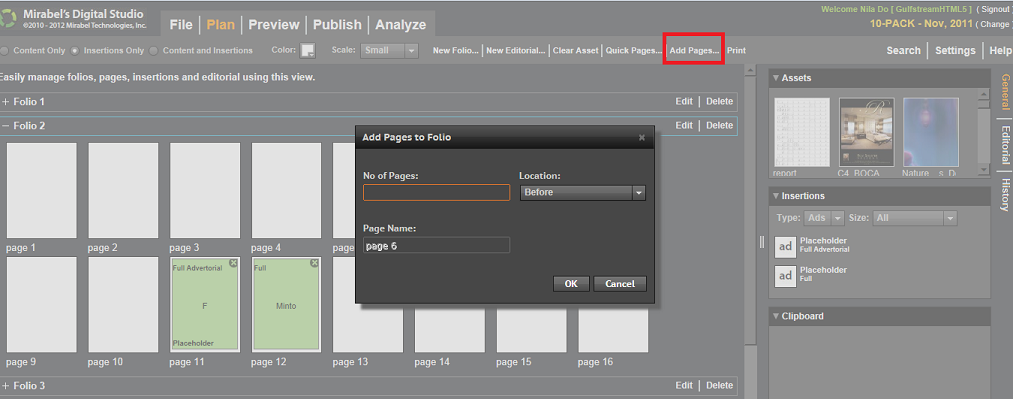This screenshot has width=1013, height=399.
Task: Remove the Full Advertorial insertion on page 11
Action: click(x=233, y=263)
